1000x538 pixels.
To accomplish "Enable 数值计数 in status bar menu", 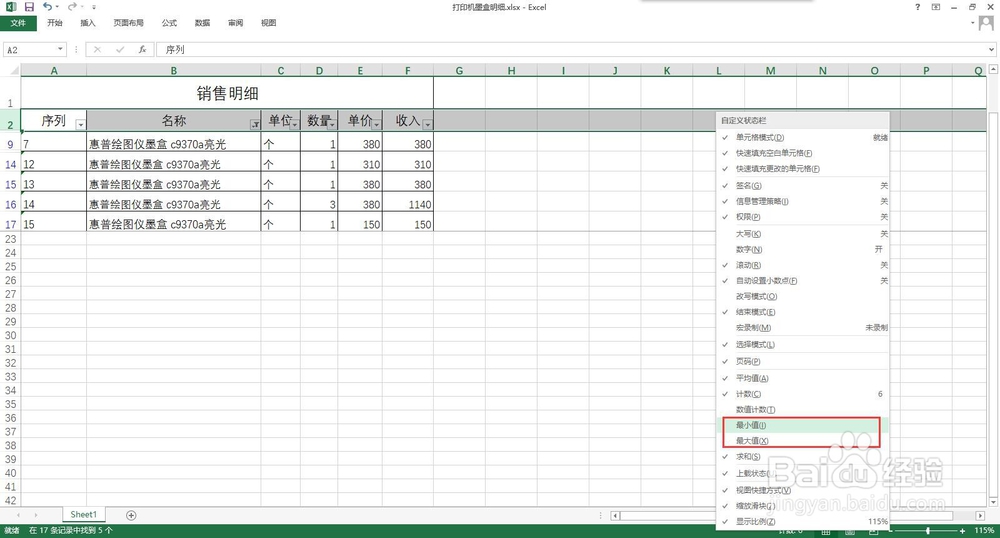I will (805, 410).
